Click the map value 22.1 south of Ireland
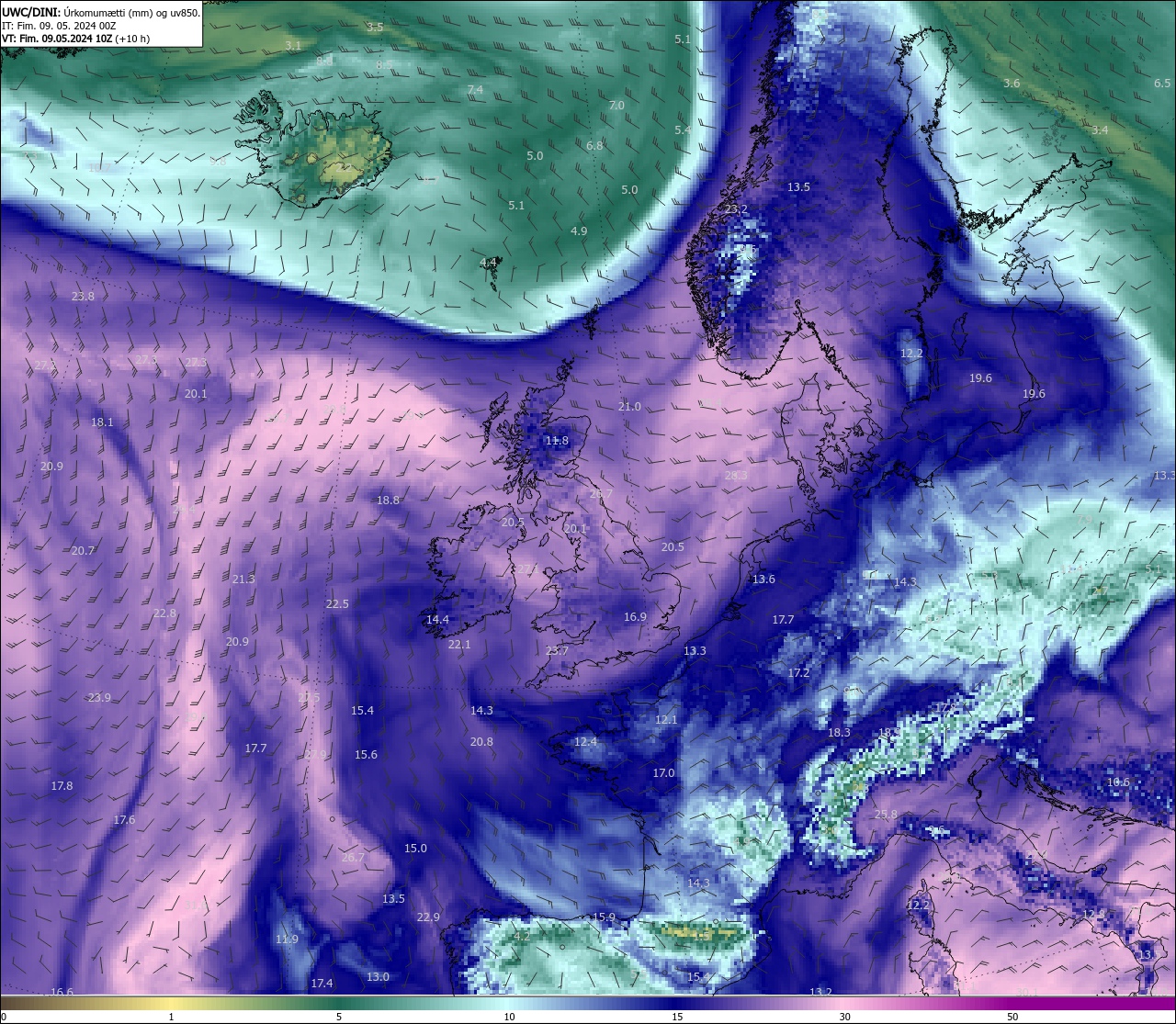This screenshot has height=1024, width=1176. click(459, 644)
